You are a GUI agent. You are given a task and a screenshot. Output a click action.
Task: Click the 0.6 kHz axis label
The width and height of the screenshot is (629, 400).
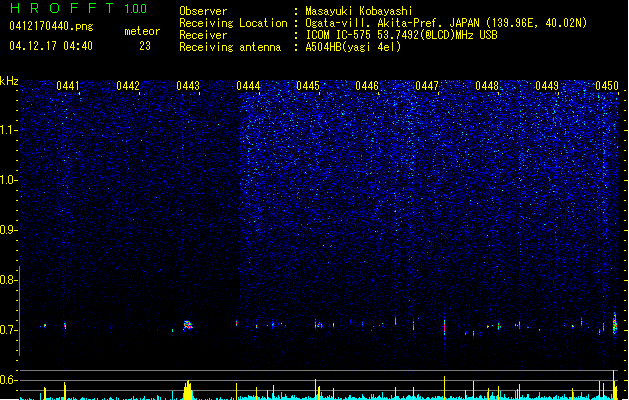pos(9,380)
